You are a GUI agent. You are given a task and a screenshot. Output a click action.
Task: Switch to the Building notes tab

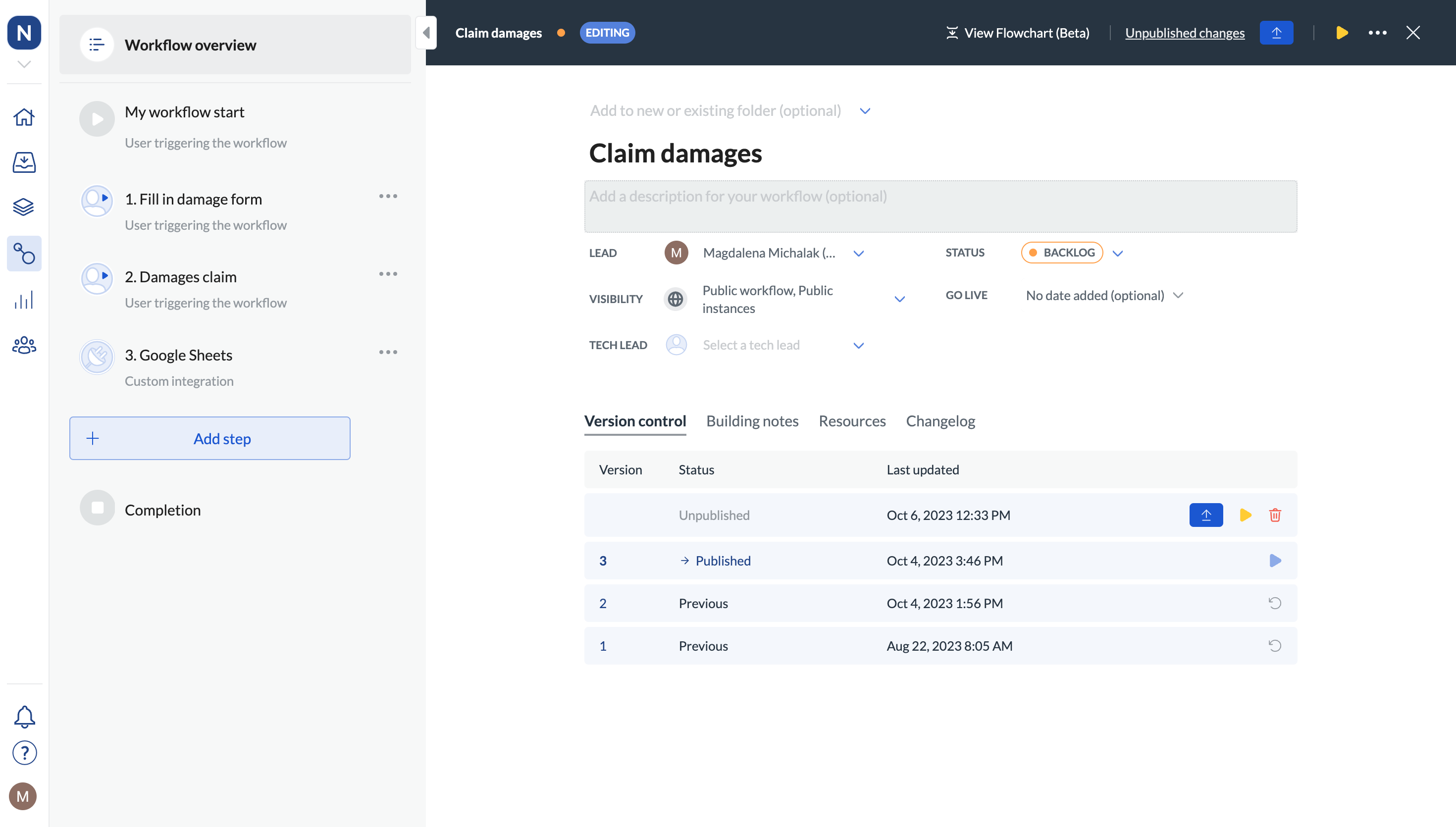[752, 421]
